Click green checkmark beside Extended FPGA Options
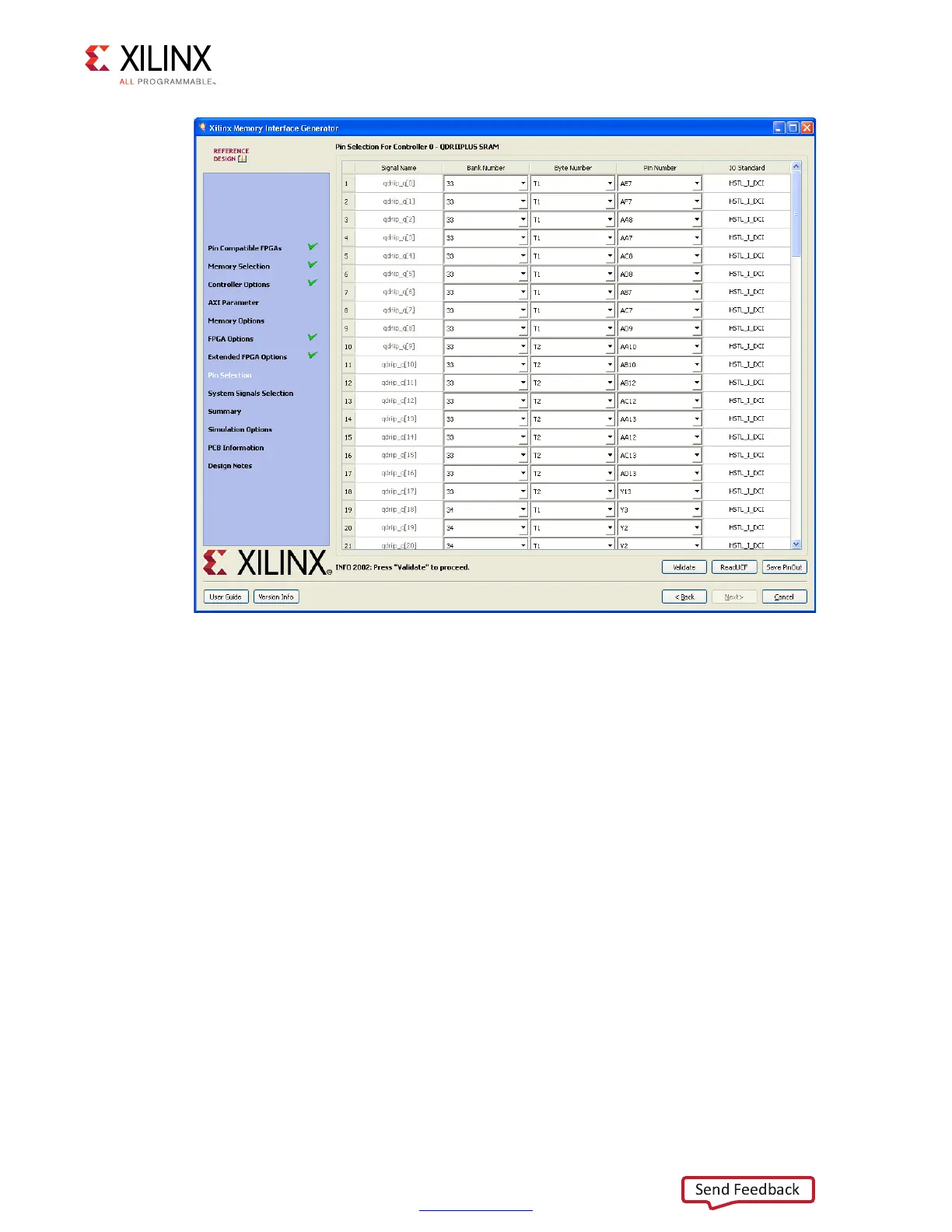 (x=313, y=355)
